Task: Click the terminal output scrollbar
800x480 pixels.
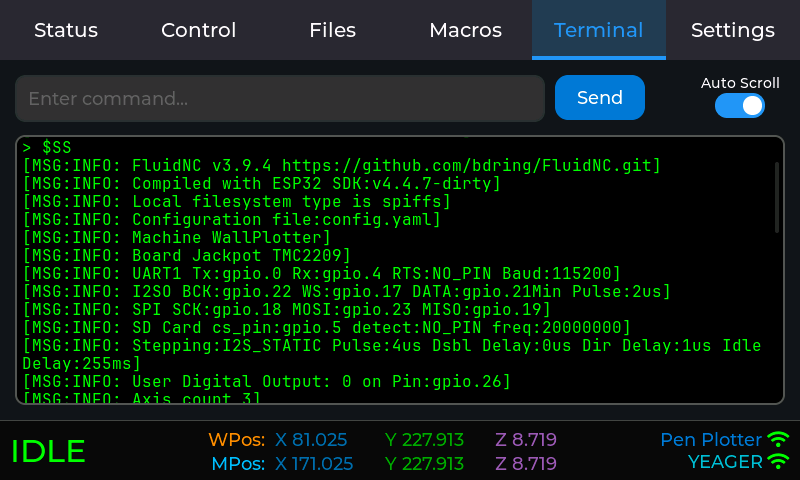Action: pos(777,197)
